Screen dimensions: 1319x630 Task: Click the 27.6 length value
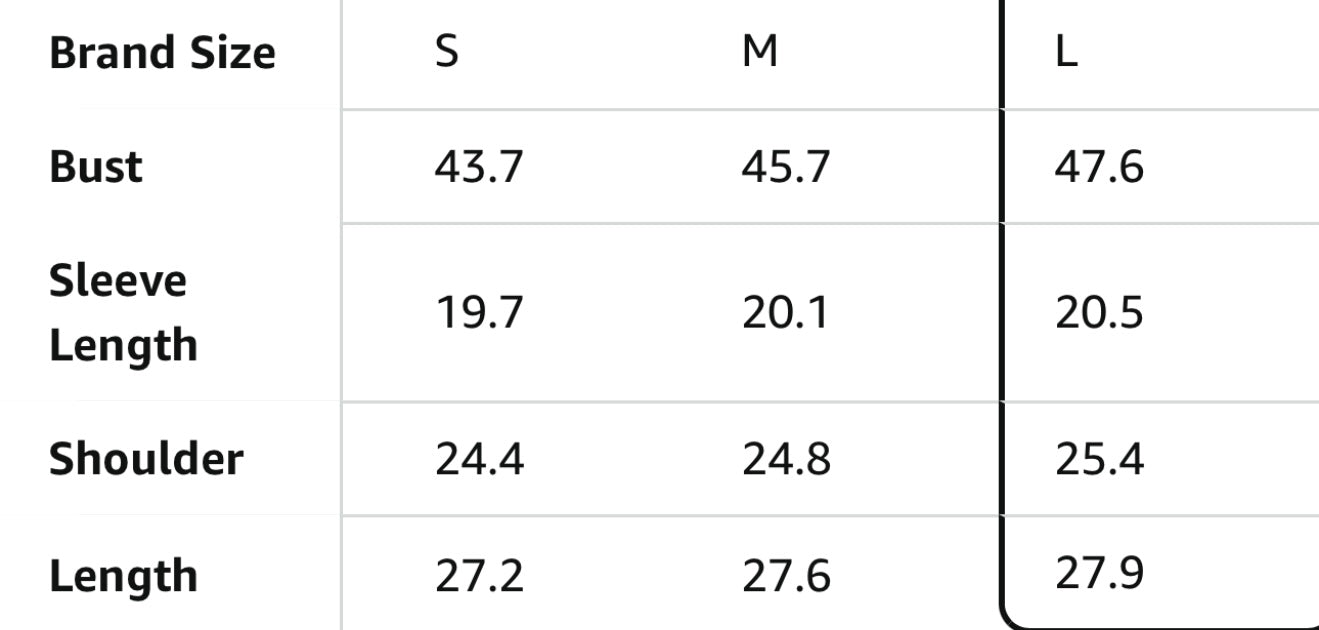pyautogui.click(x=785, y=577)
